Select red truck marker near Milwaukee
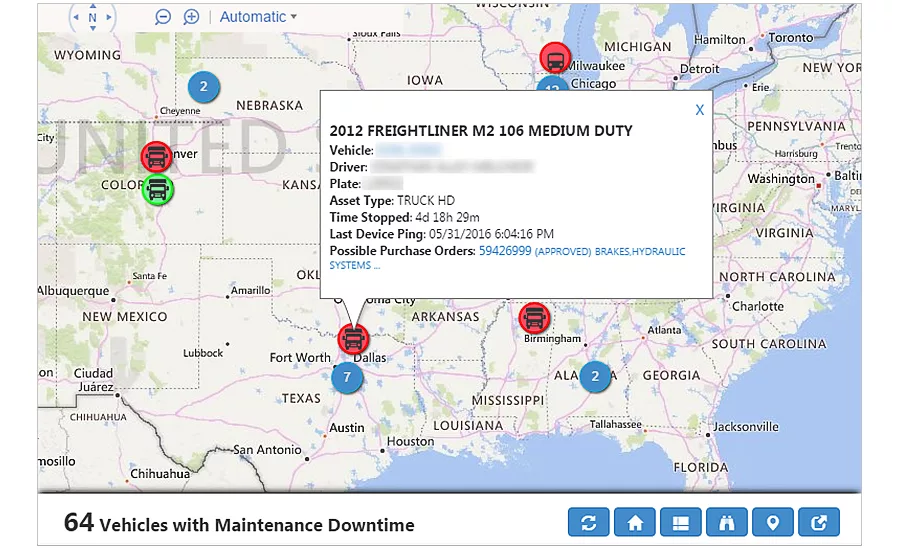The width and height of the screenshot is (900, 550). (x=555, y=58)
